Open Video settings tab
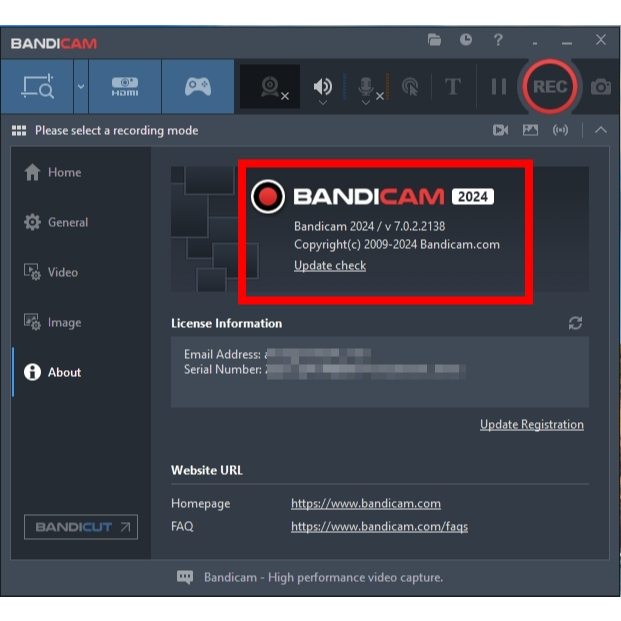Viewport: 621px width, 621px height. pyautogui.click(x=51, y=272)
